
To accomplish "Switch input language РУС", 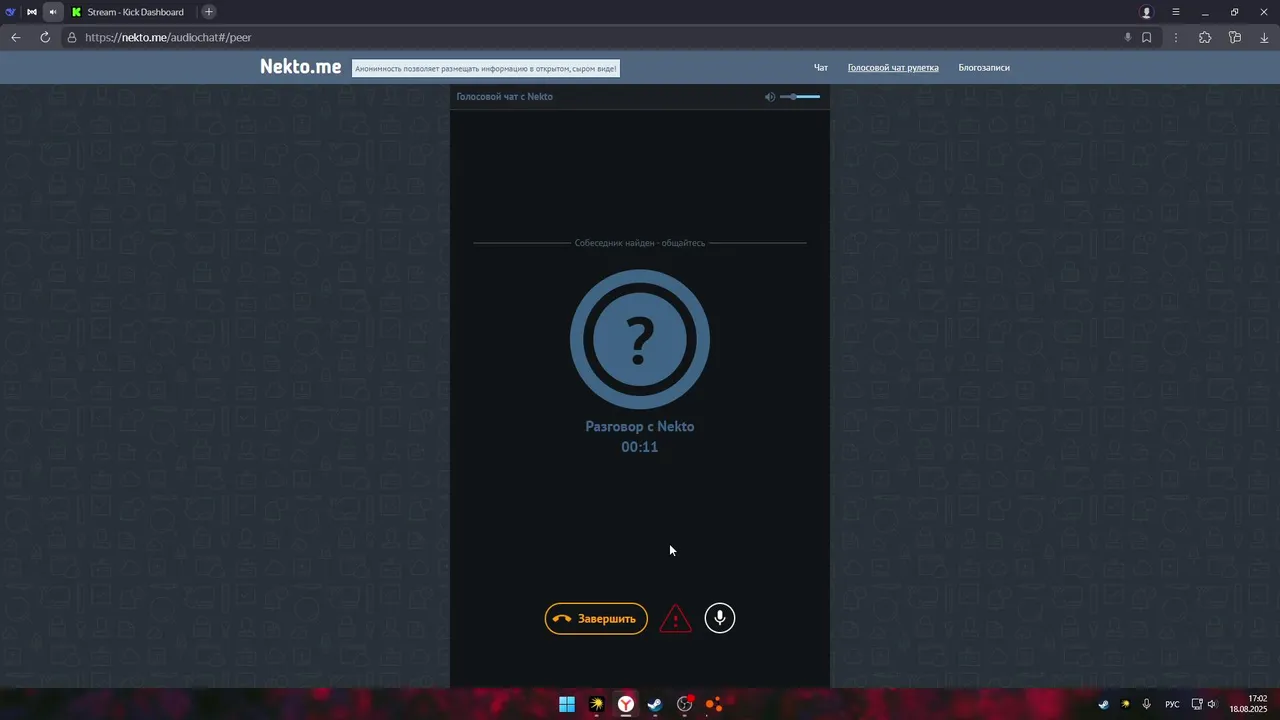I will (1172, 704).
